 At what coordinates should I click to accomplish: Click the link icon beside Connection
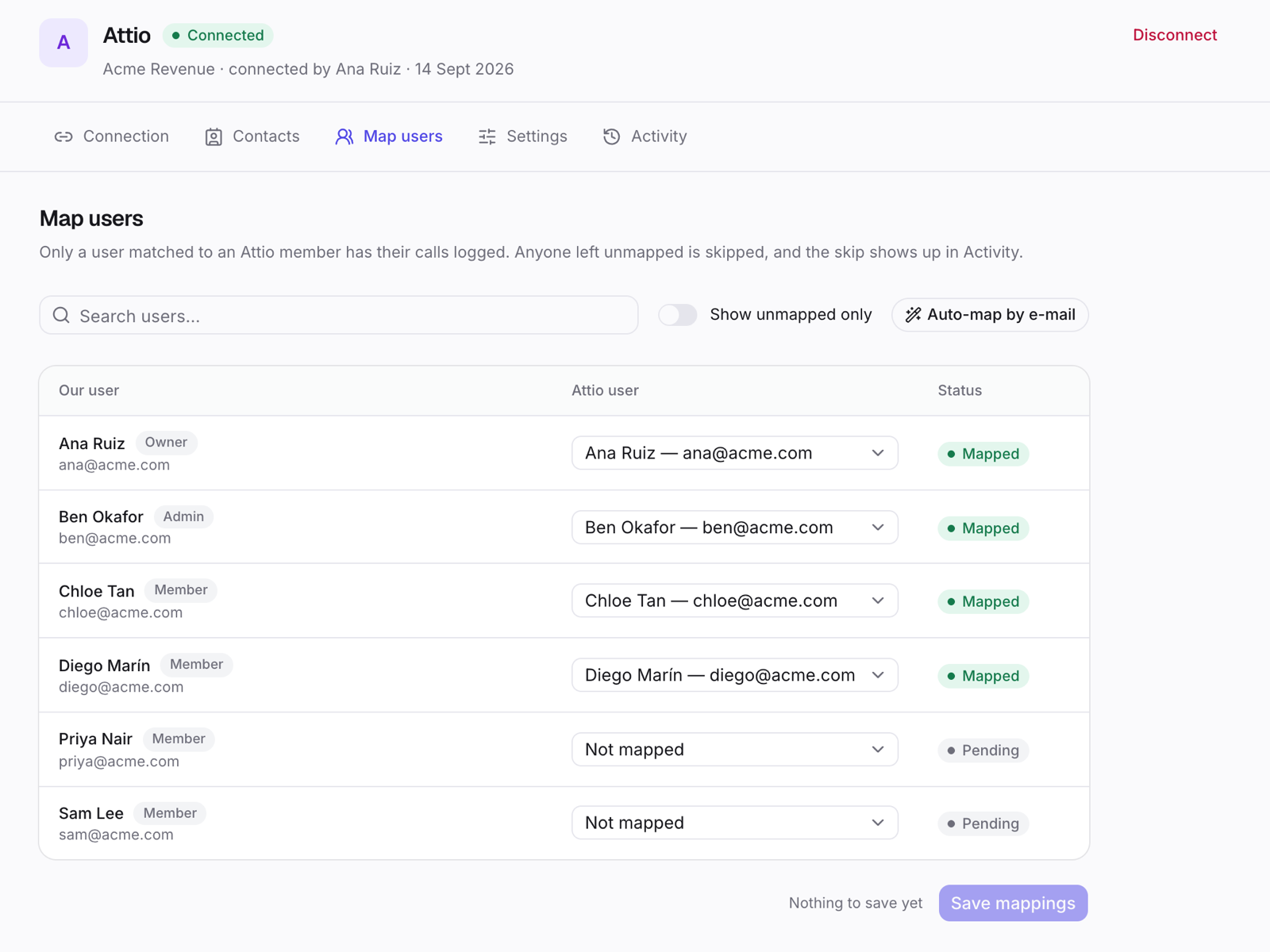[x=63, y=137]
